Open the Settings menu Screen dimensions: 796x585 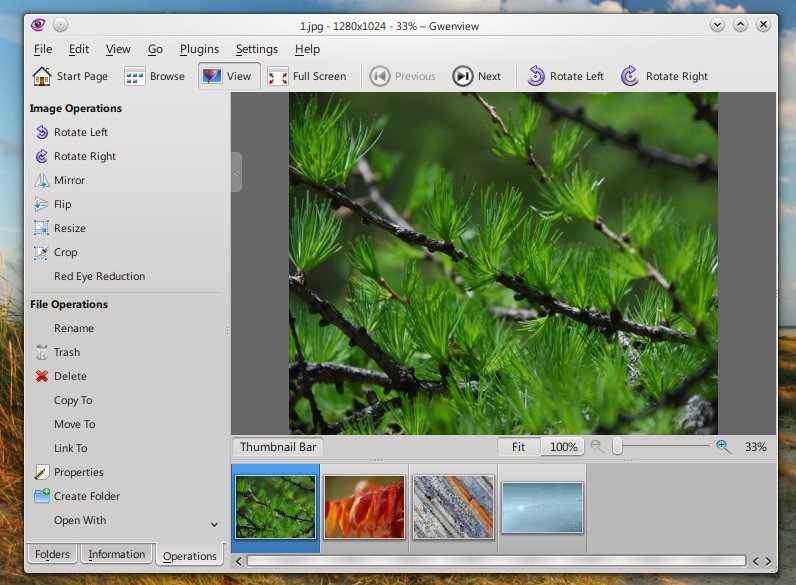(x=257, y=49)
